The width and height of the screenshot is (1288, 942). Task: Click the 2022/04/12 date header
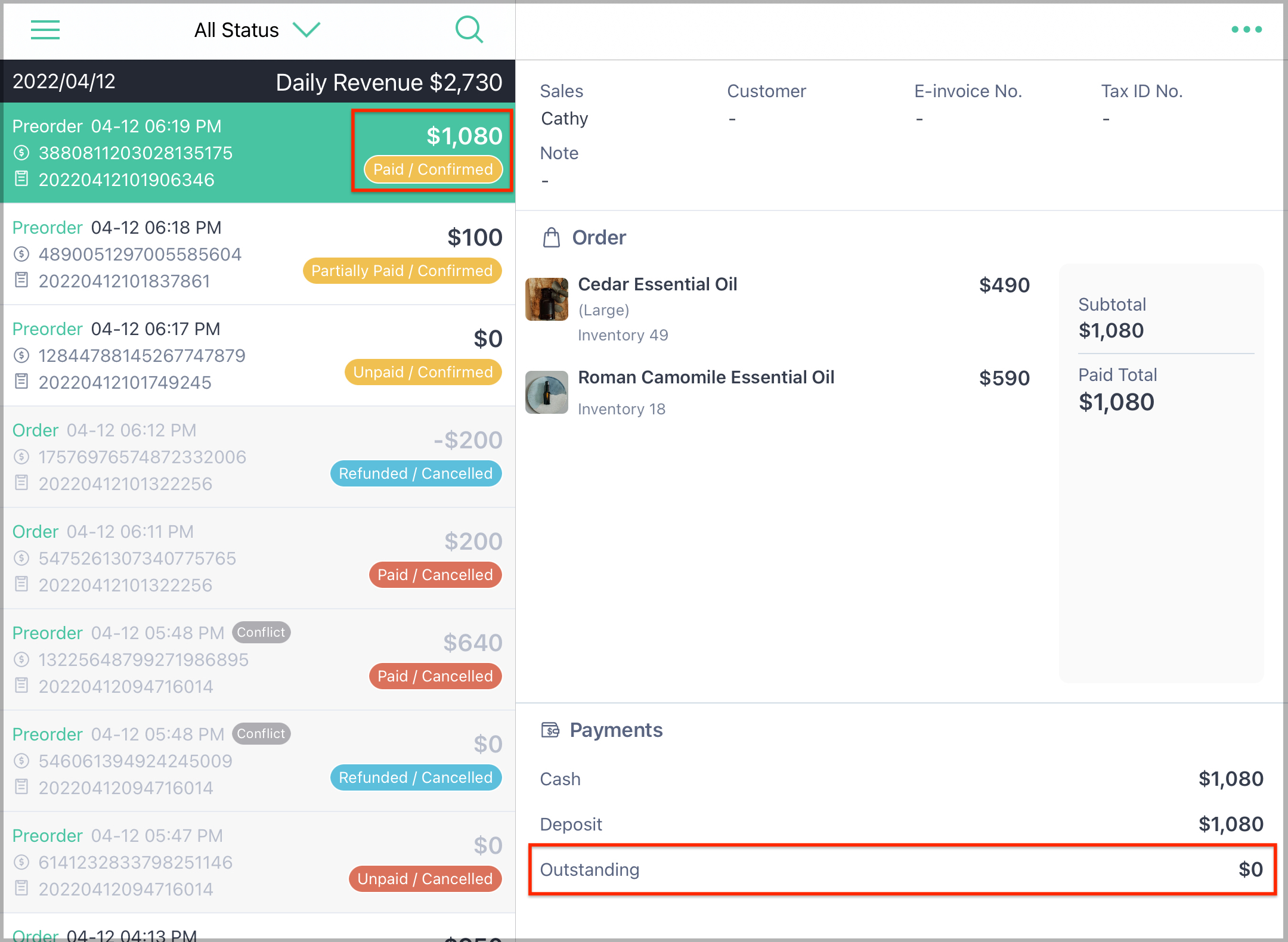click(x=64, y=81)
